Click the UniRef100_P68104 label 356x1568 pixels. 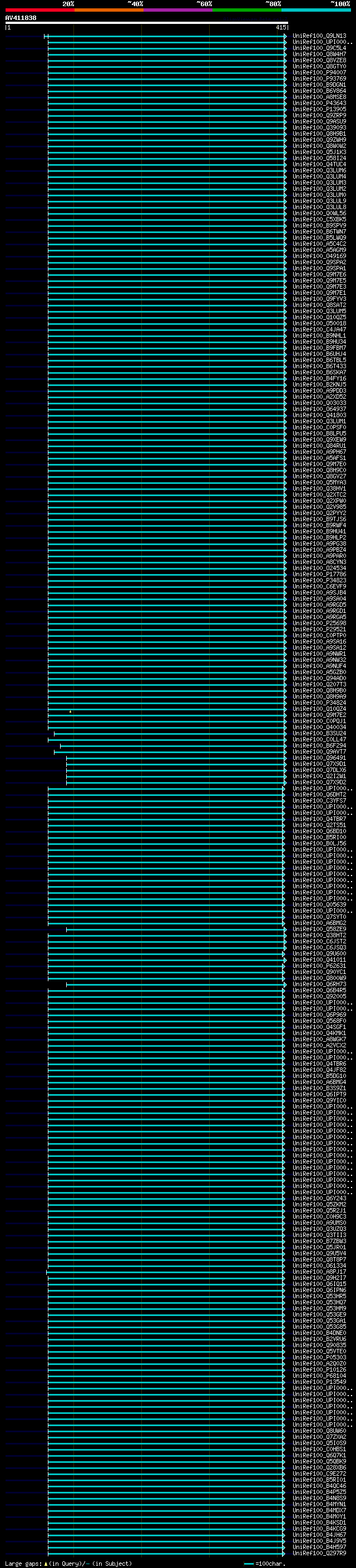point(319,1376)
